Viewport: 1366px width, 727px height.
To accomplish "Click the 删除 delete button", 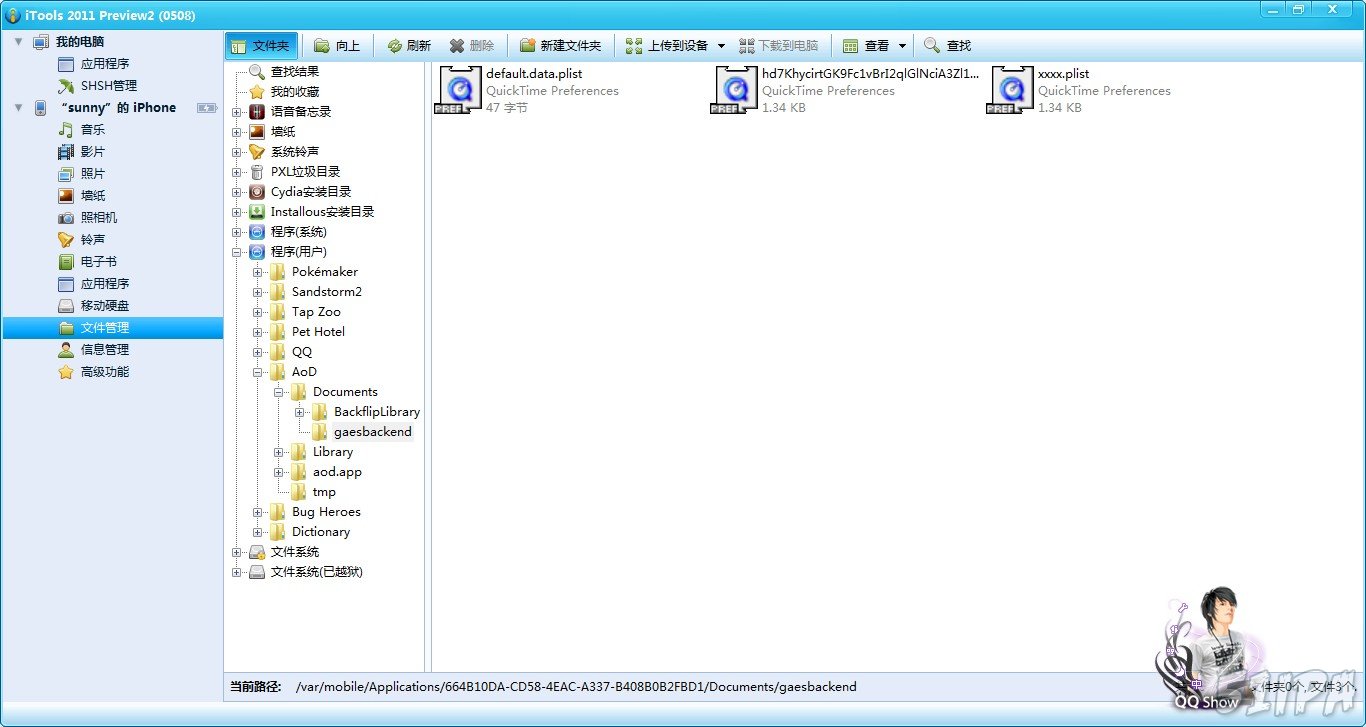I will coord(472,46).
